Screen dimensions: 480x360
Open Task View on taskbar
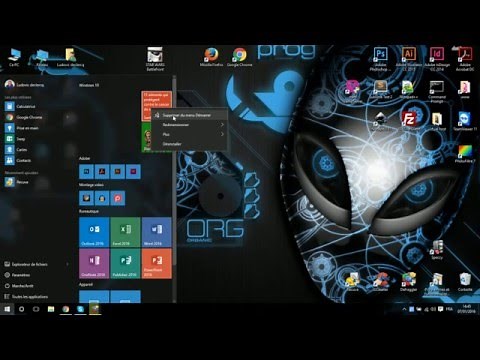tap(36, 309)
